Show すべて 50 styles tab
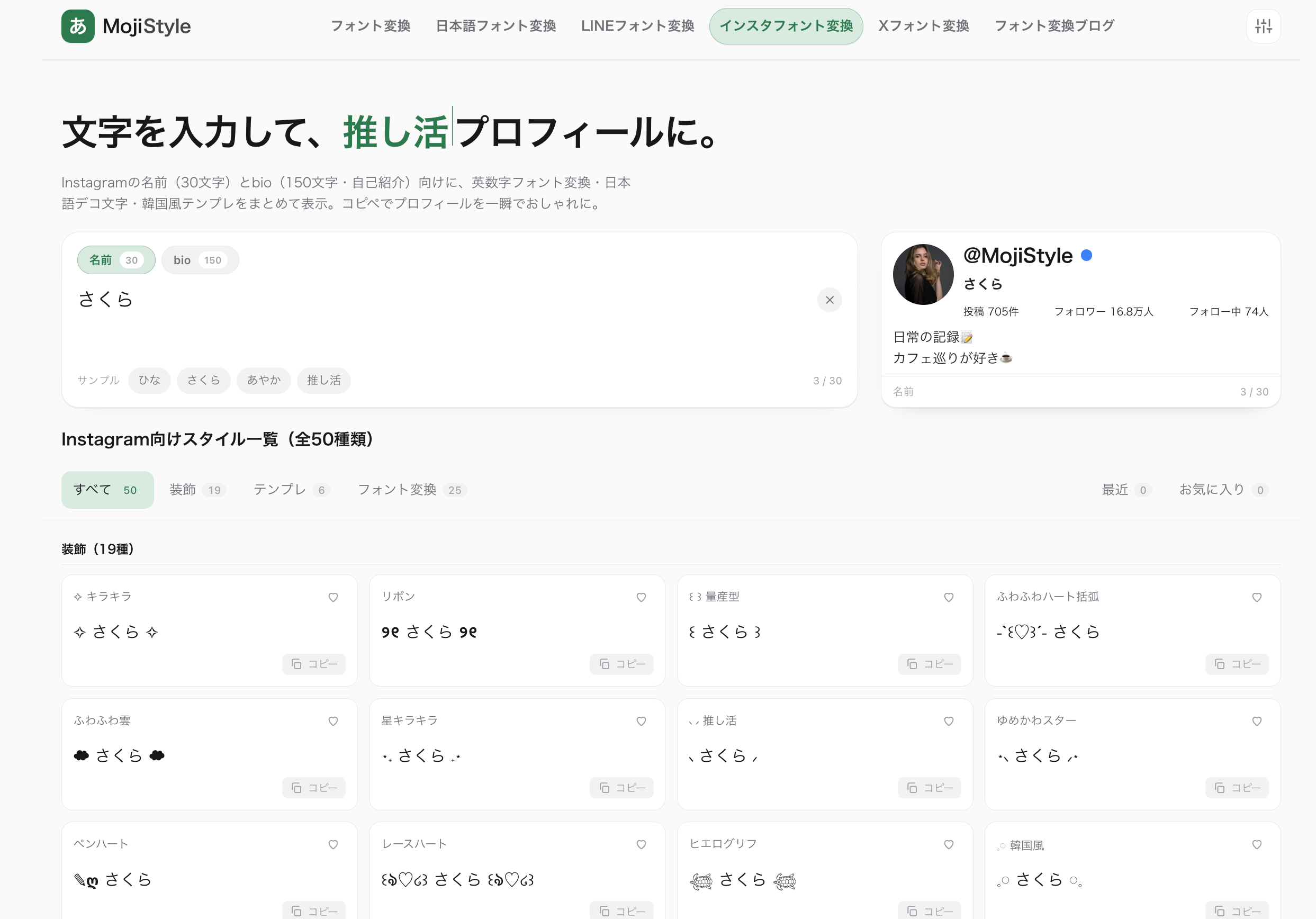Screen dimensions: 1316x919 (107, 490)
